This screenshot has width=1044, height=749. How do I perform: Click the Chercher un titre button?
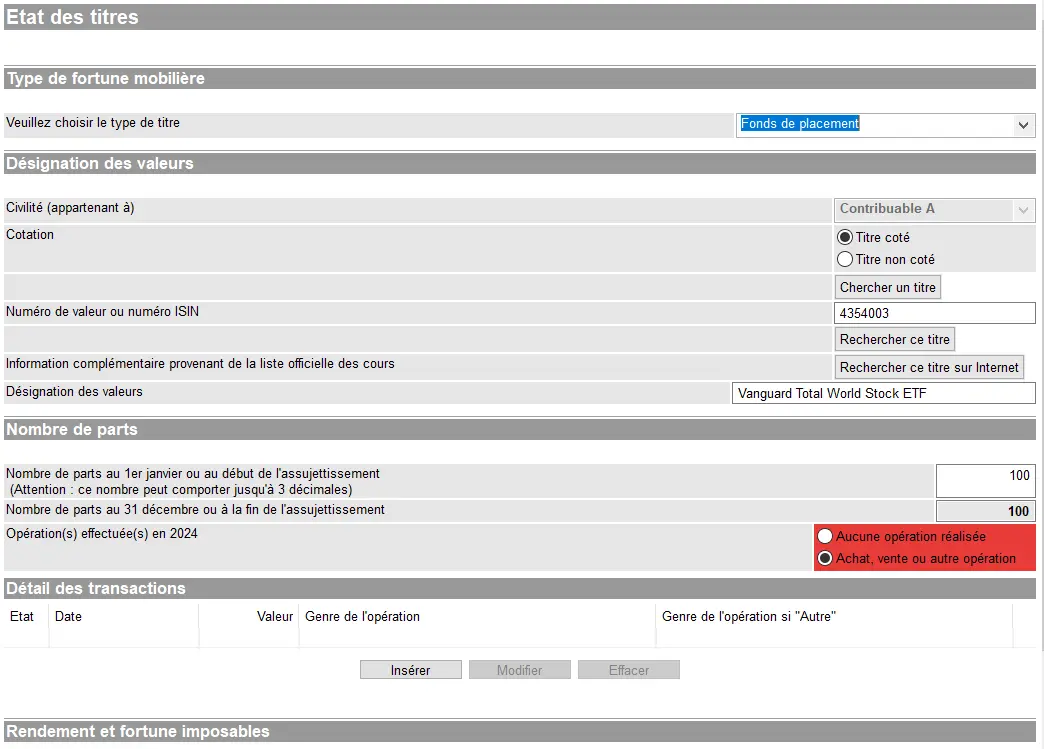[888, 288]
